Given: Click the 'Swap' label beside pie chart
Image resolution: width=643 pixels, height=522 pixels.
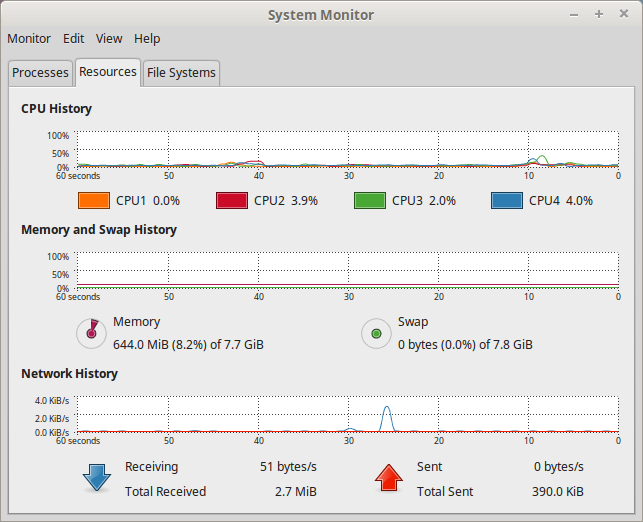Looking at the screenshot, I should point(413,322).
